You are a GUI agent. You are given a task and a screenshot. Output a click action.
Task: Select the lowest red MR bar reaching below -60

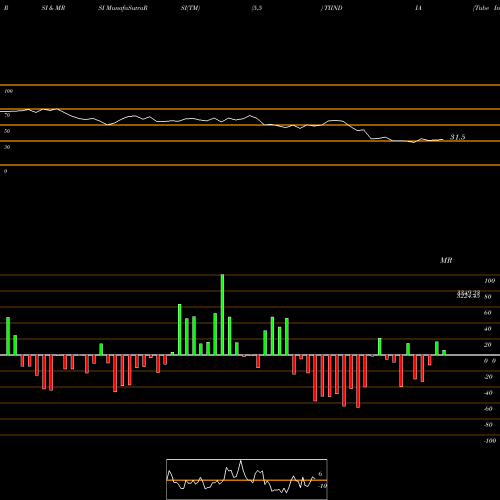[x=358, y=381]
